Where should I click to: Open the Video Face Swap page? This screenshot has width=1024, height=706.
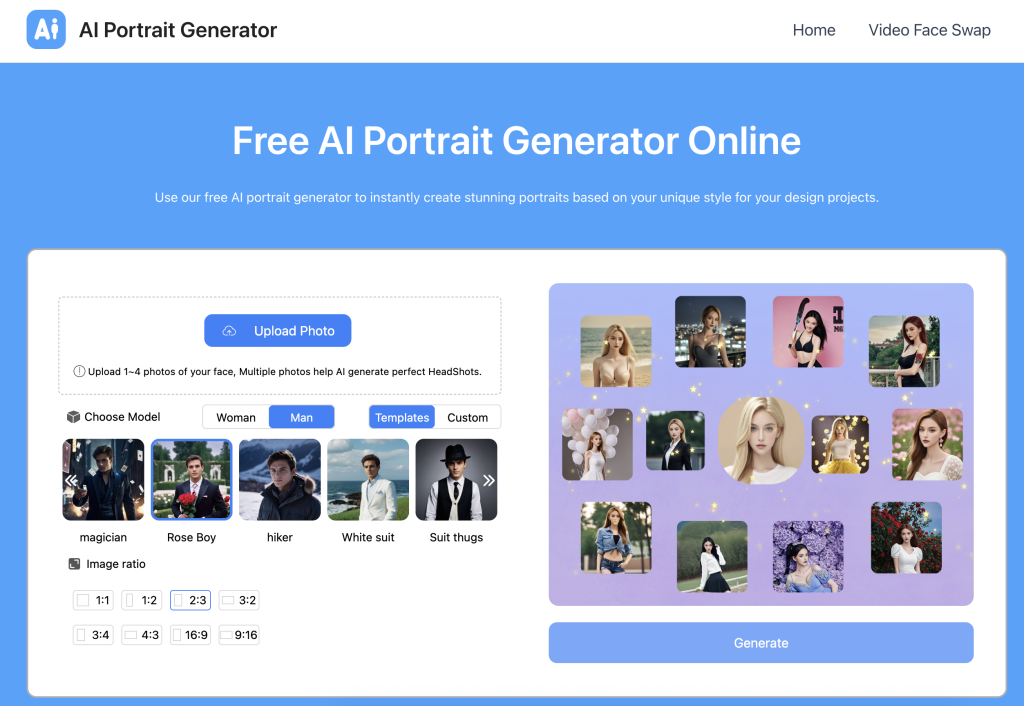click(929, 30)
